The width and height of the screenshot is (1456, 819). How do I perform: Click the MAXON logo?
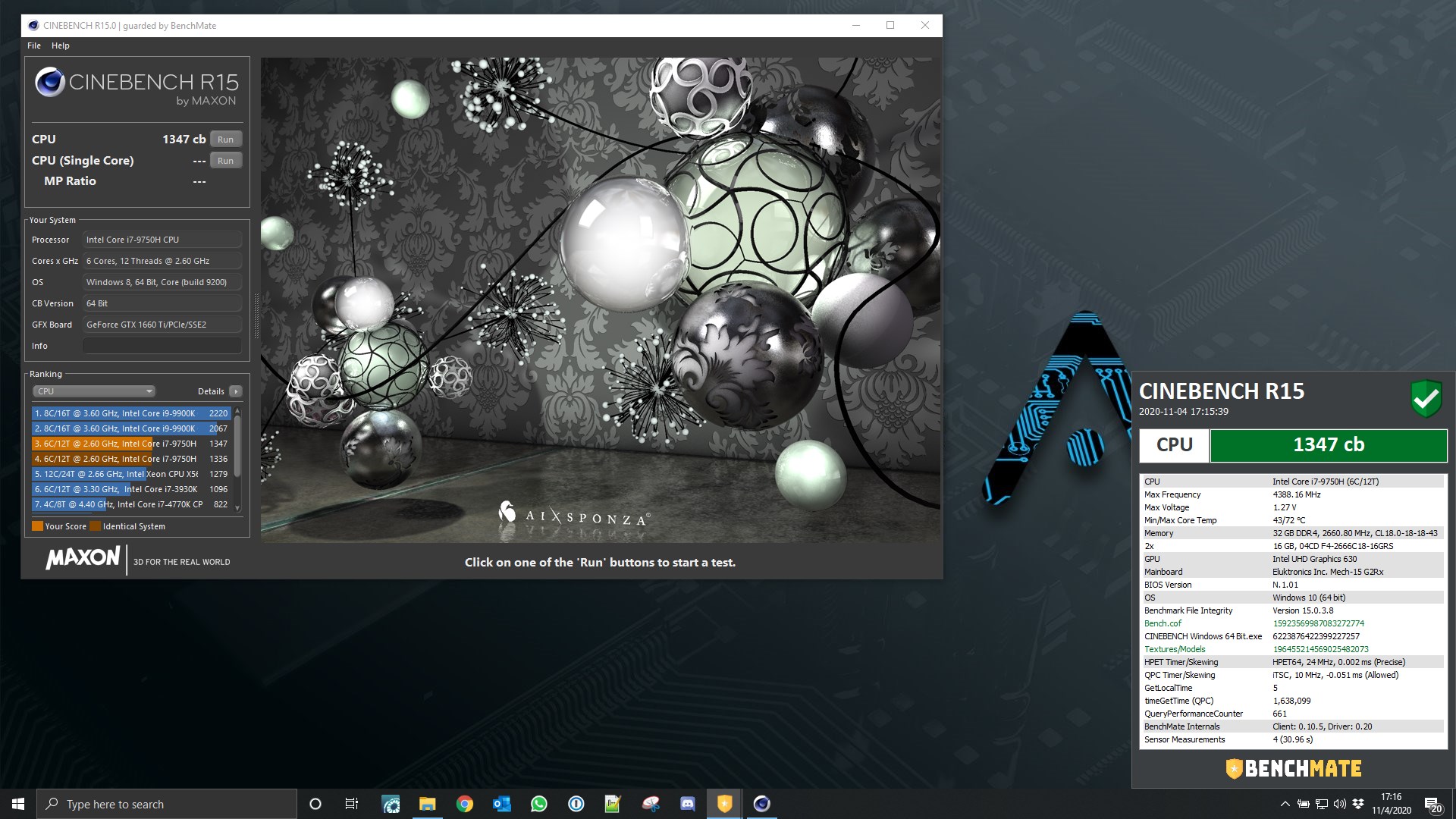click(83, 558)
